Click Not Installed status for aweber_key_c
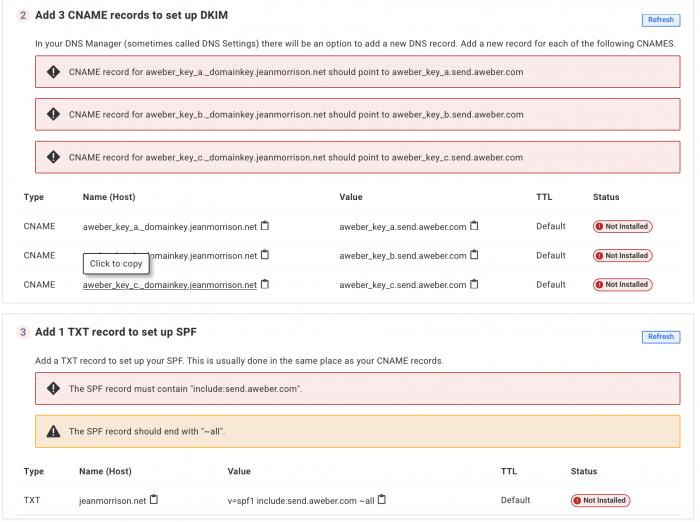The height and width of the screenshot is (522, 700). click(623, 284)
